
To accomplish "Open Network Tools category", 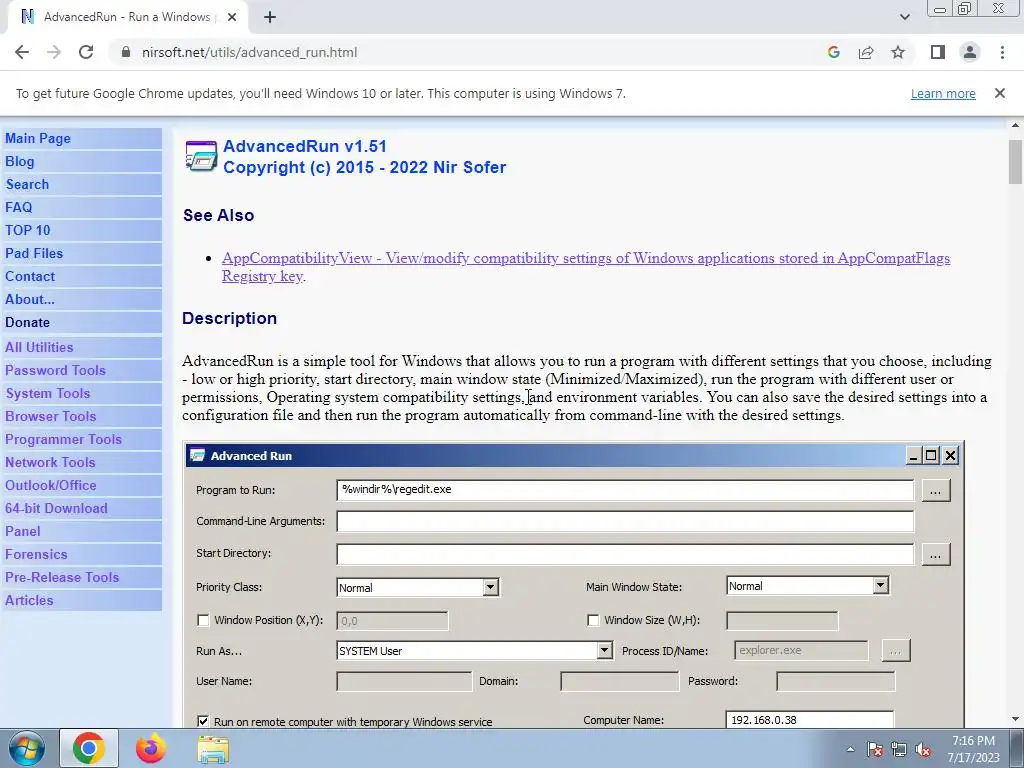I will (x=50, y=462).
